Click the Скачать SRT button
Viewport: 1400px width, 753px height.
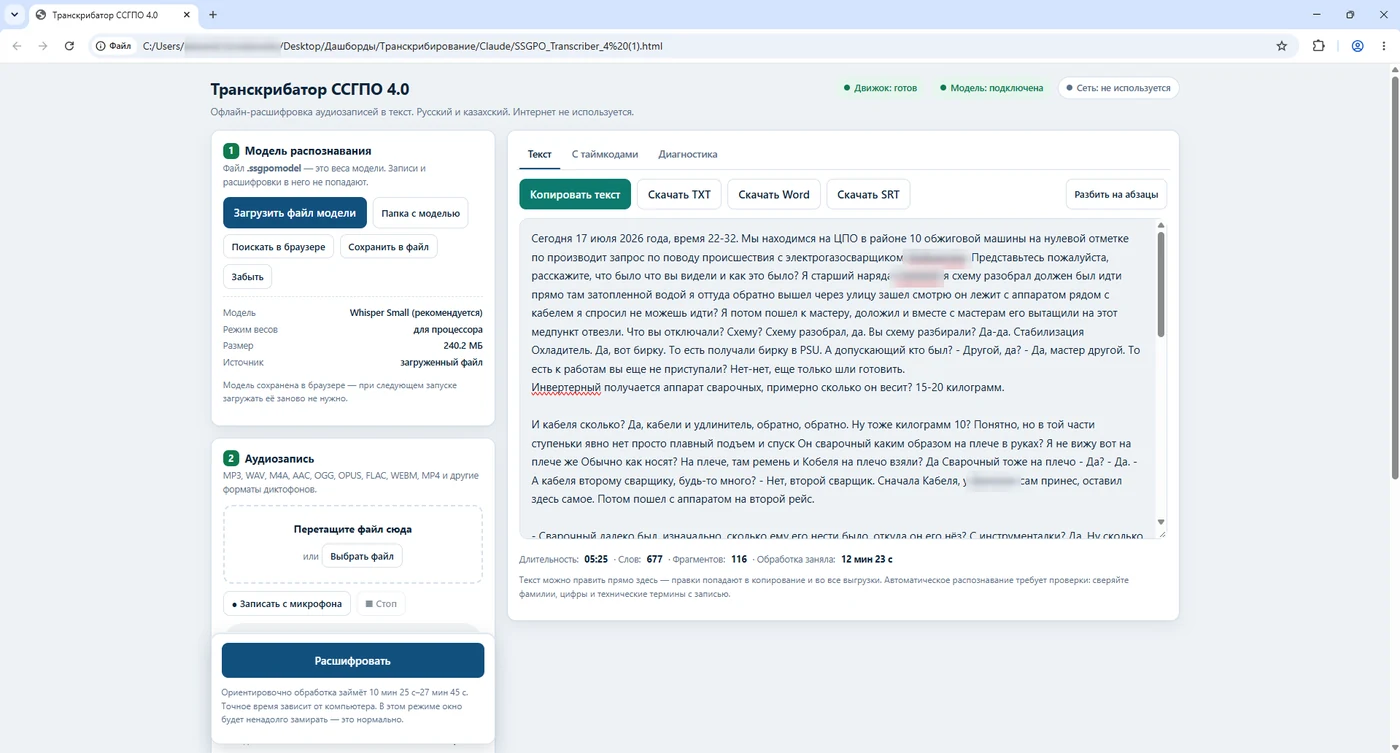click(868, 194)
